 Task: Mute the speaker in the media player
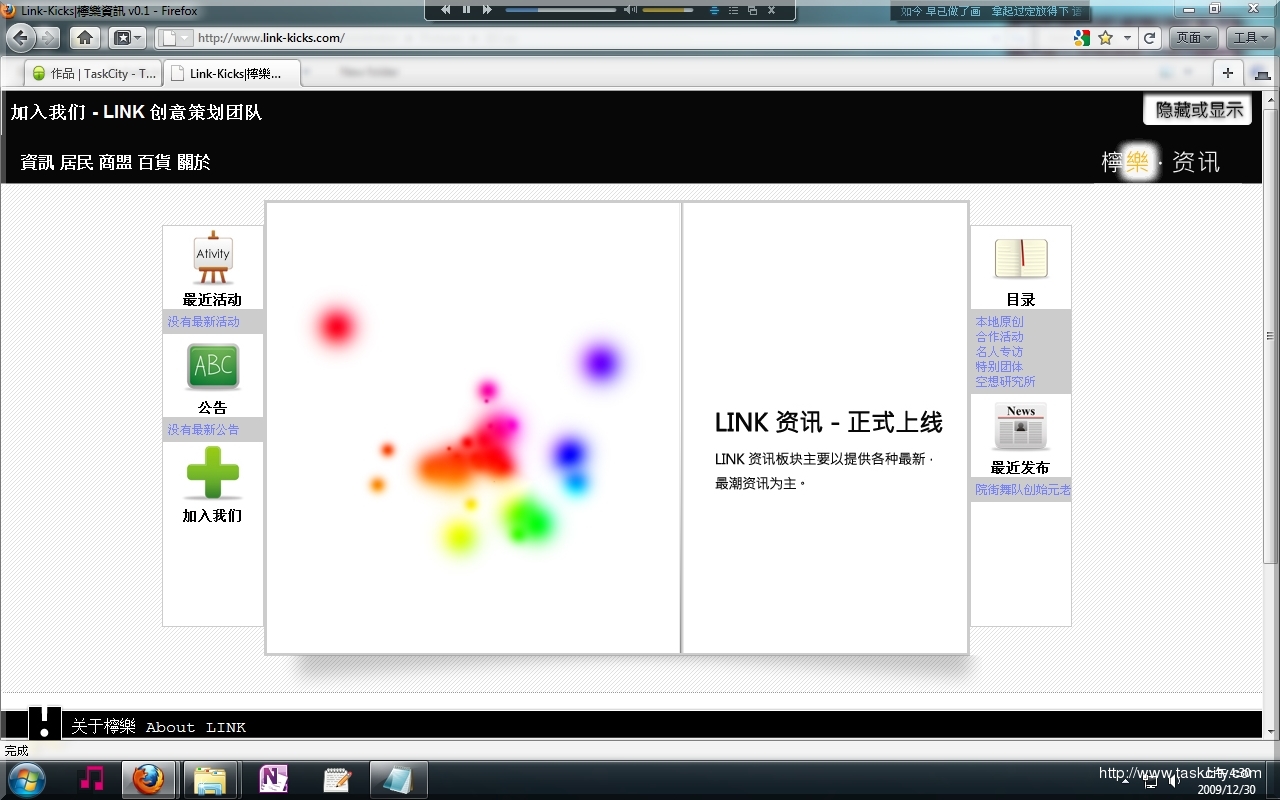tap(631, 11)
